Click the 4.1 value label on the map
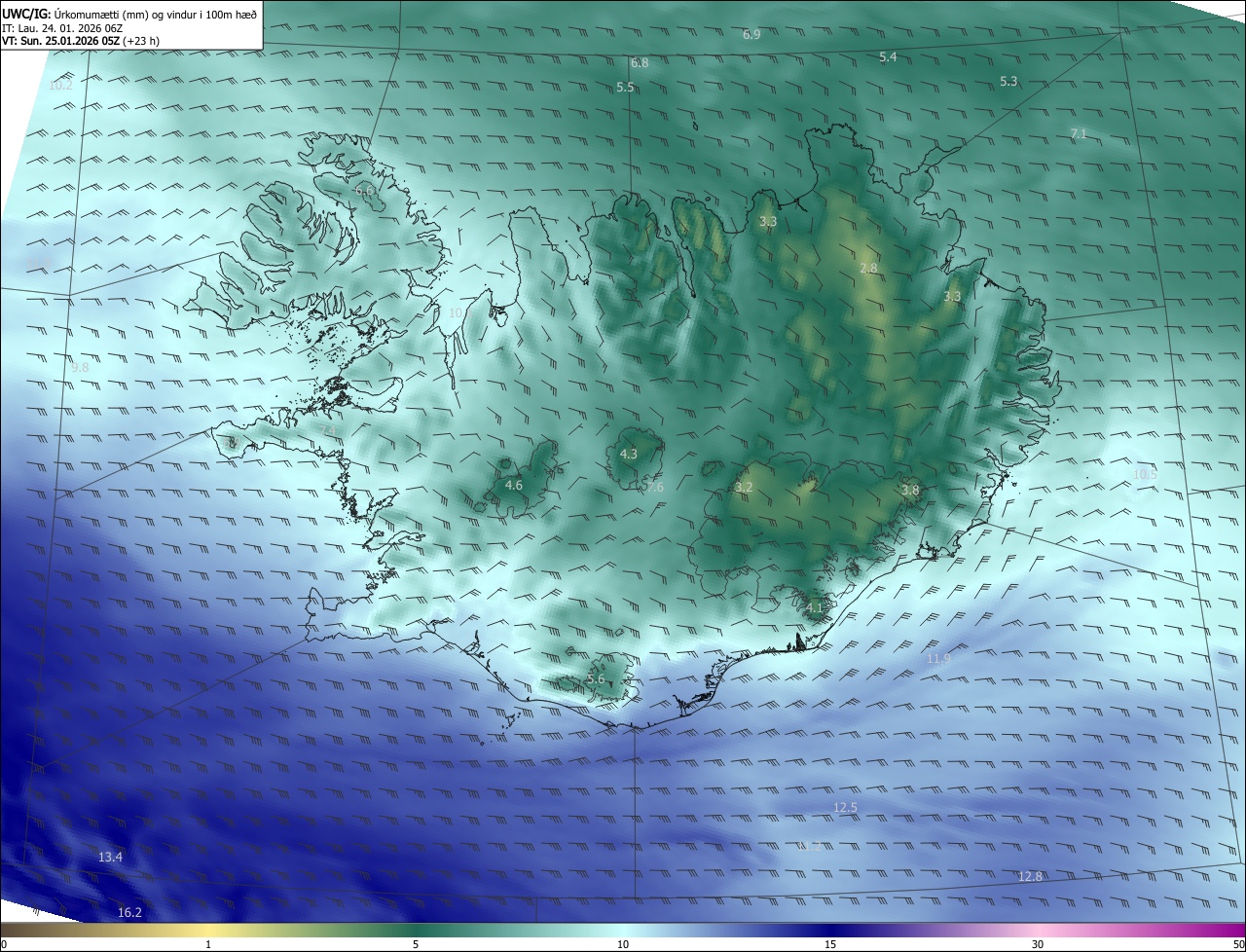Screen dimensions: 1246x952 click(x=815, y=608)
